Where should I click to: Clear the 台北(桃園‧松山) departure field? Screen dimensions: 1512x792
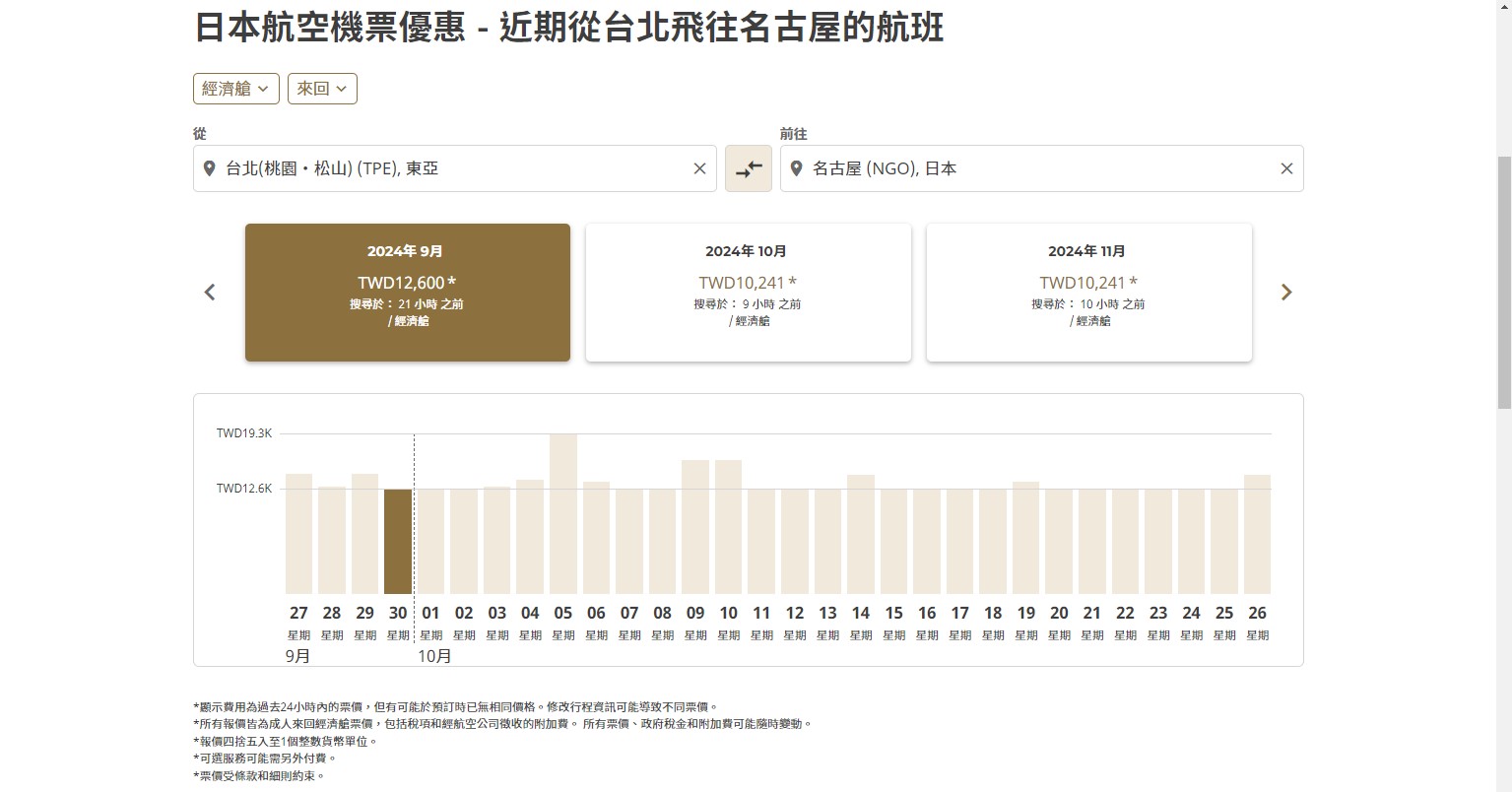click(699, 167)
